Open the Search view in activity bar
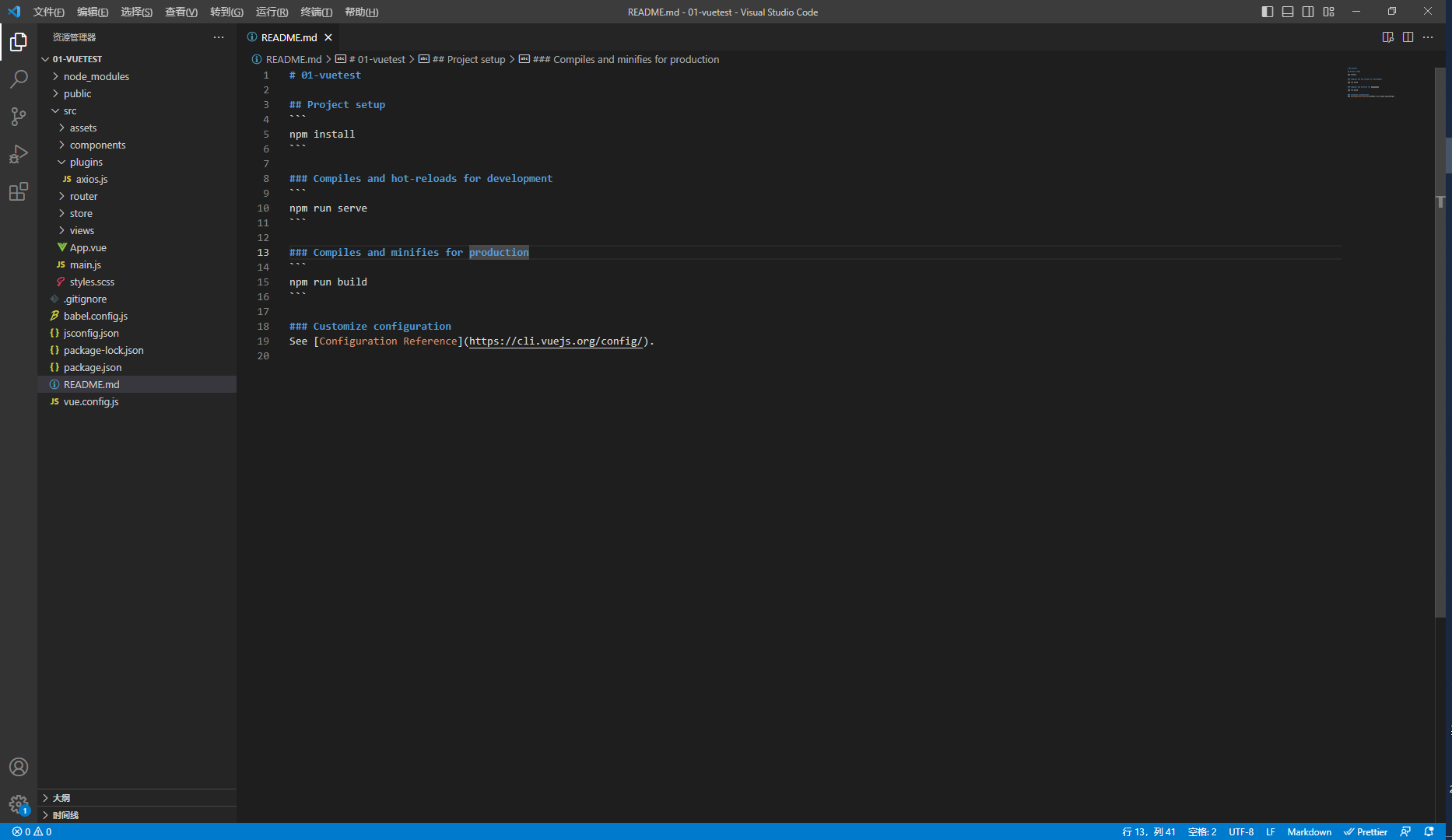Image resolution: width=1452 pixels, height=840 pixels. tap(19, 79)
